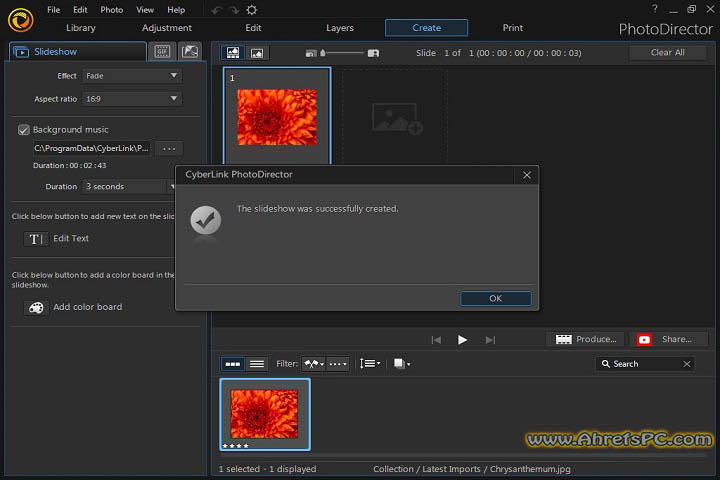Open sort order dropdown
This screenshot has height=480, width=720.
(370, 363)
